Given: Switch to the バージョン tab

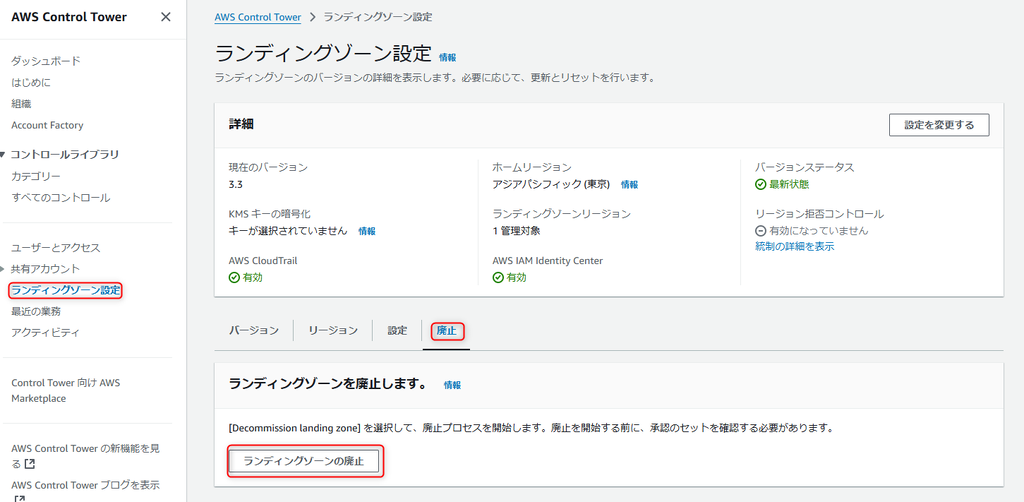Looking at the screenshot, I should click(254, 330).
